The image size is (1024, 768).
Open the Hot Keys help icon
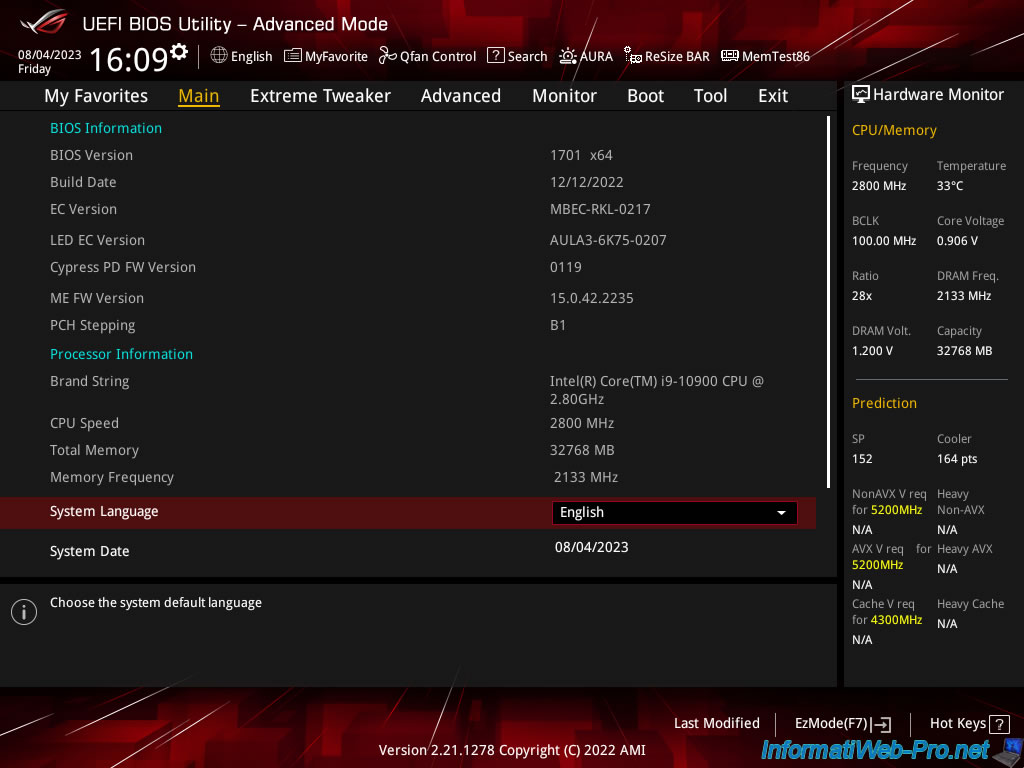coord(1000,724)
